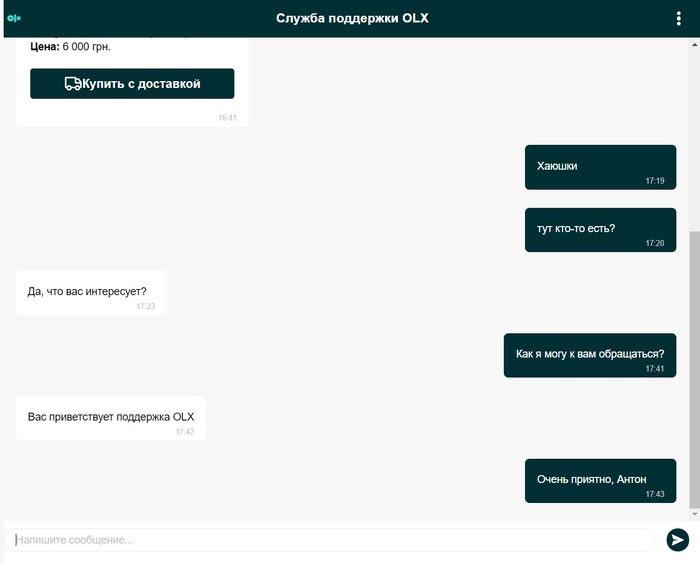Click the "Очень приятно, Антон" message bubble
Screen dimensions: 700x566
click(x=600, y=480)
